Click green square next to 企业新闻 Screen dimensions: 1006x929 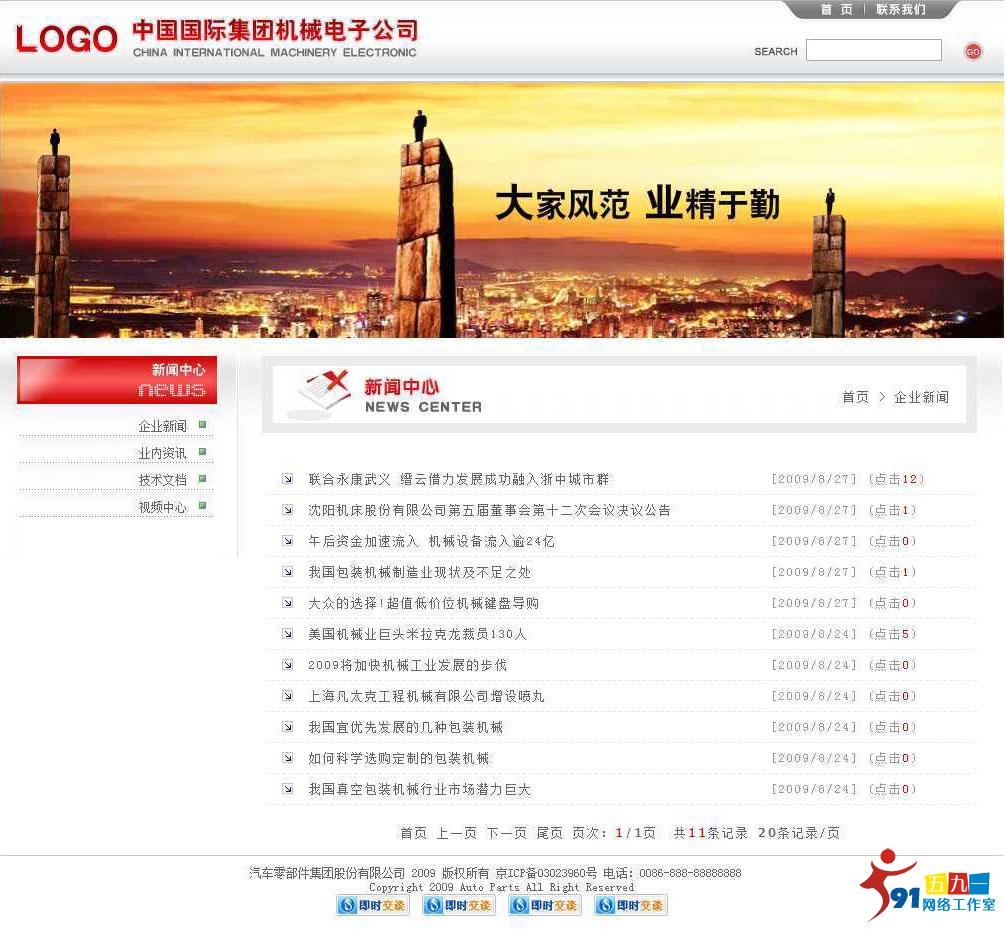tap(202, 425)
